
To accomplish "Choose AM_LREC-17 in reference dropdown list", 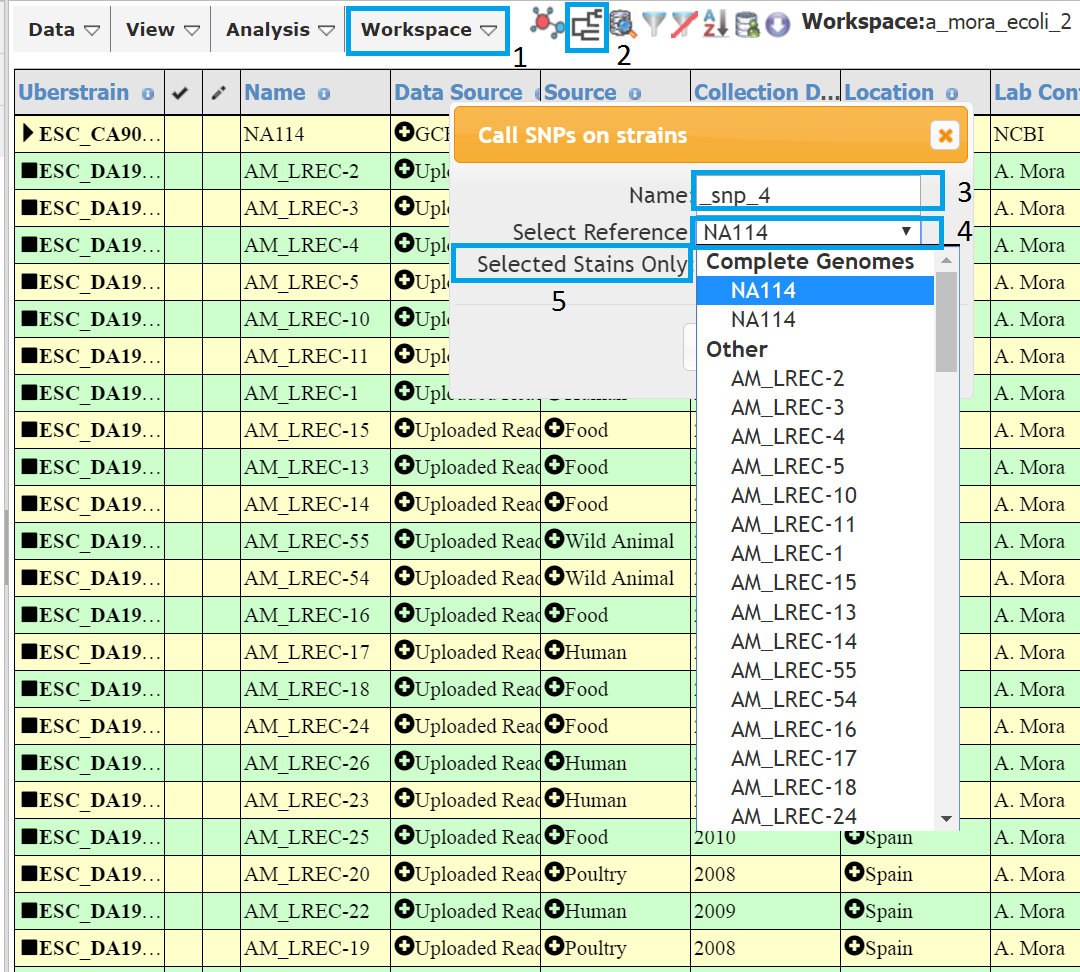I will (815, 758).
